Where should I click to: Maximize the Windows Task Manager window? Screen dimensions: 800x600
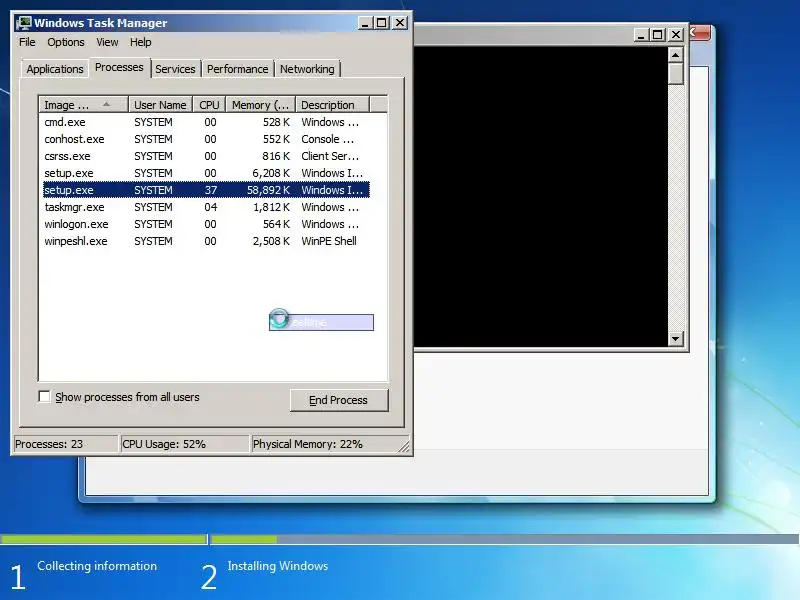[x=382, y=23]
